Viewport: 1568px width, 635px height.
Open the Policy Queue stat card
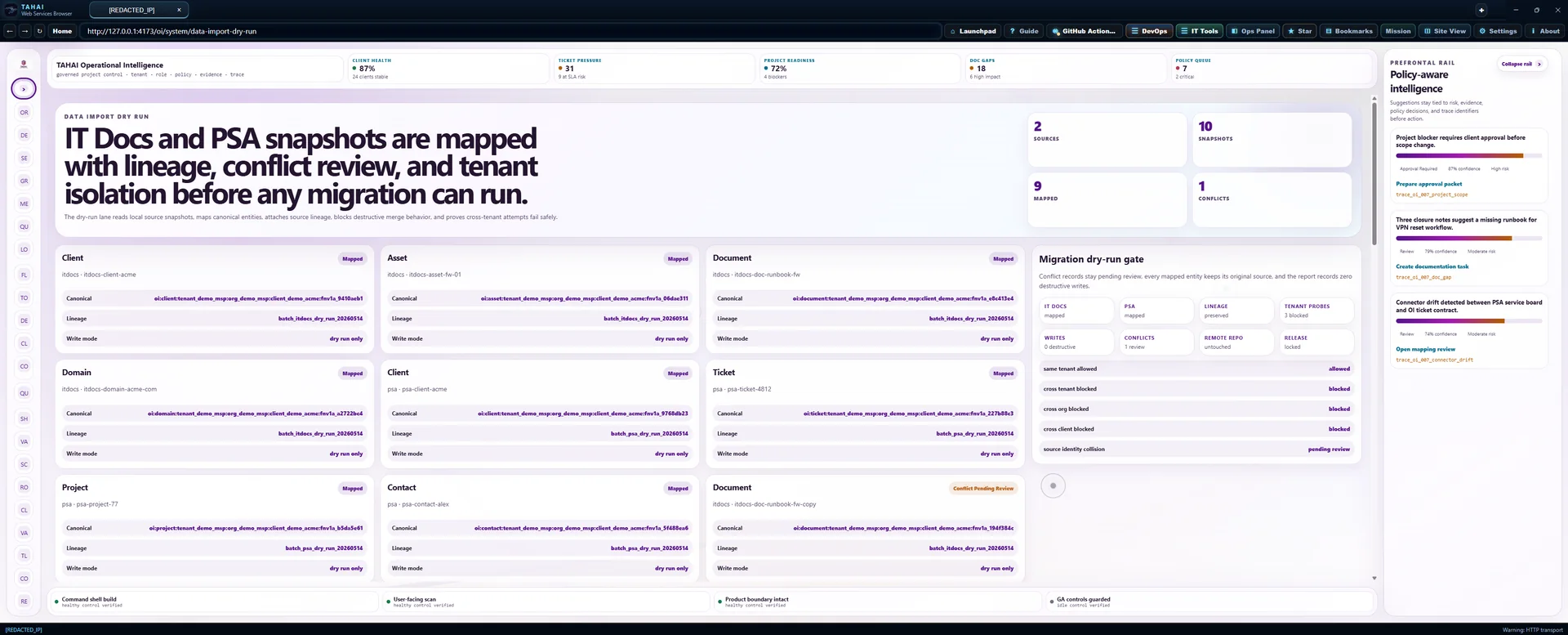(1270, 69)
